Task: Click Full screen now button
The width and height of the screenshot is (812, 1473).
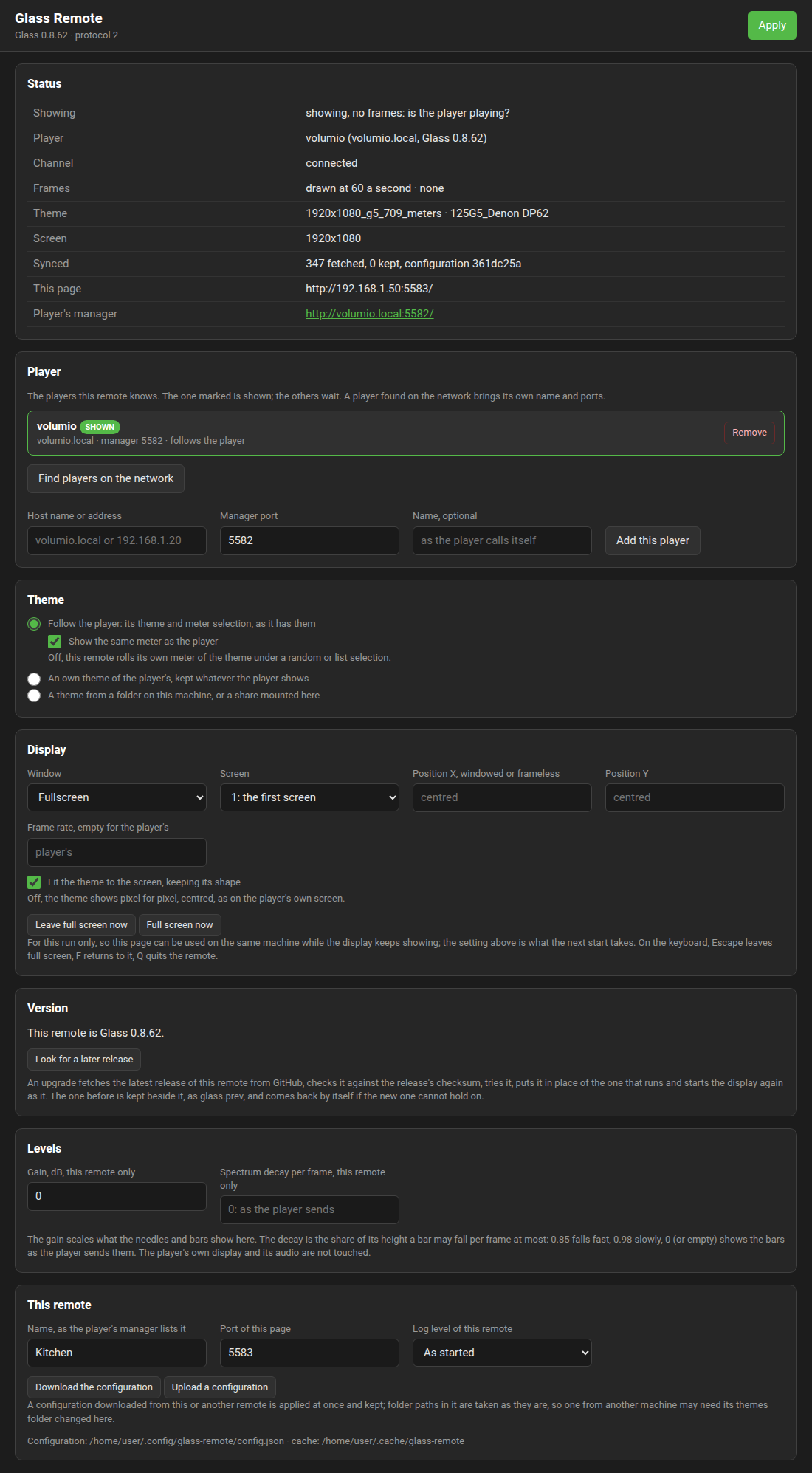Action: coord(179,925)
